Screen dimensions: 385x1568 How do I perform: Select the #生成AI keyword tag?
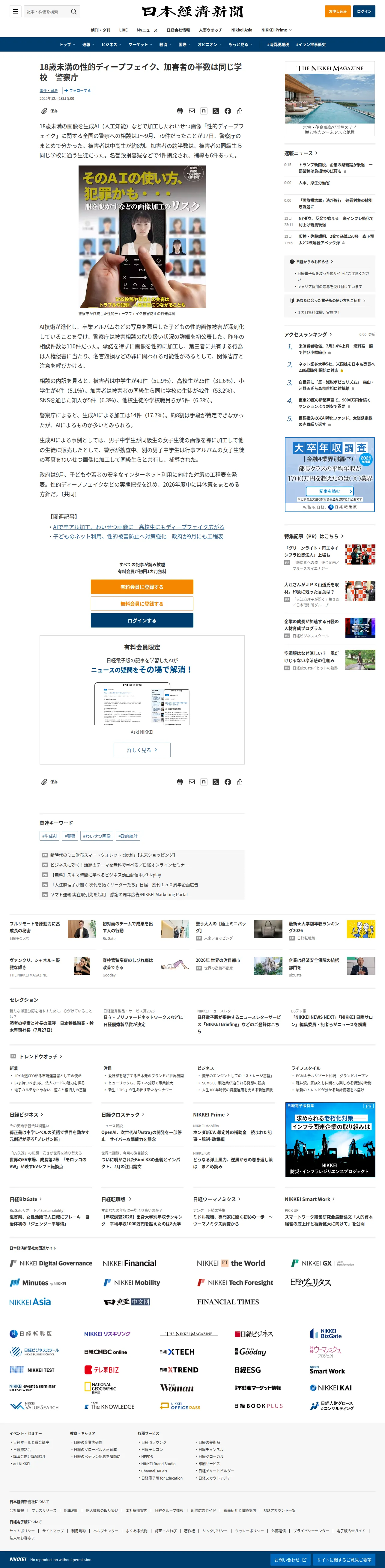(49, 836)
